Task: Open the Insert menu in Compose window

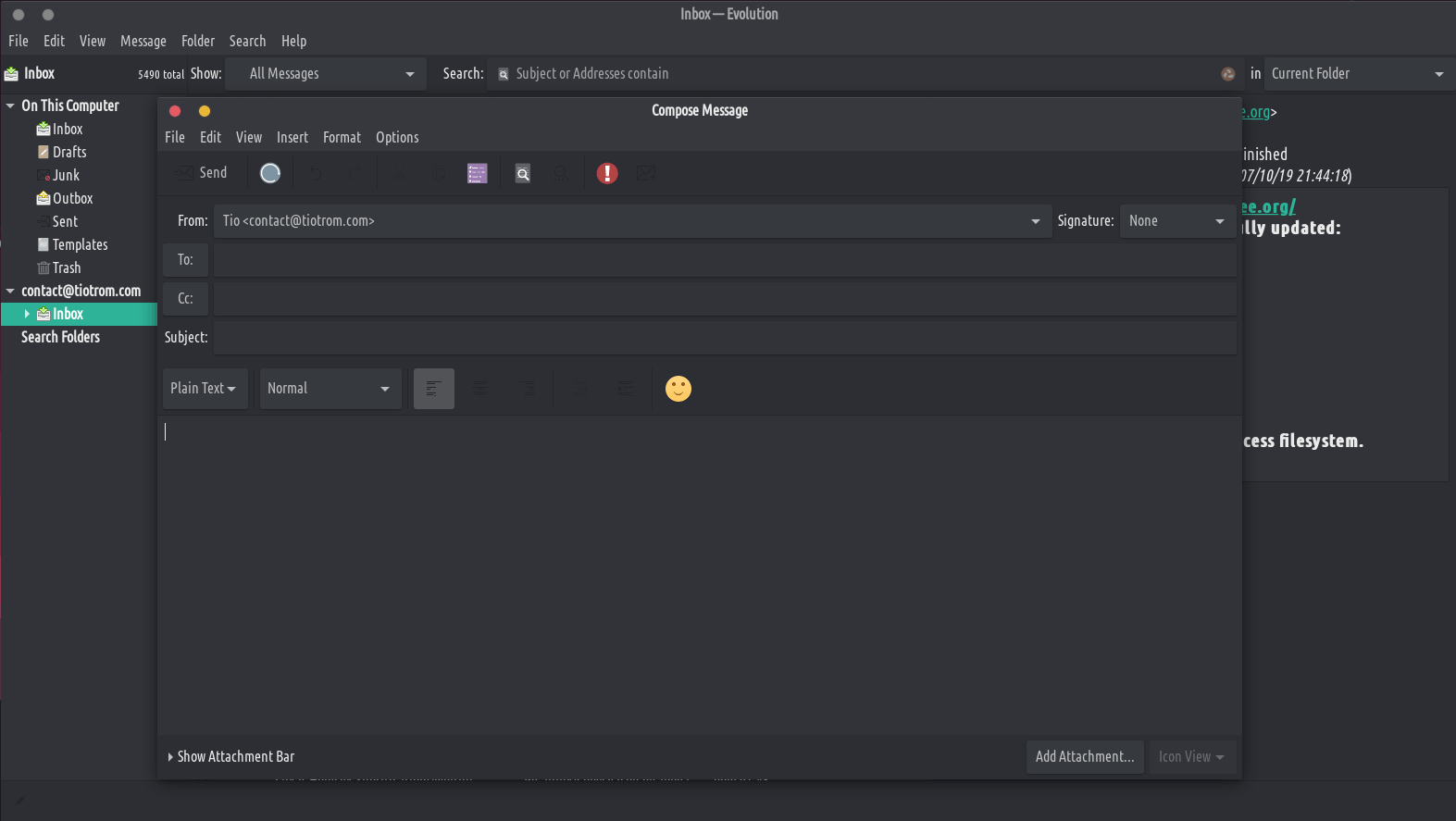Action: pyautogui.click(x=292, y=137)
